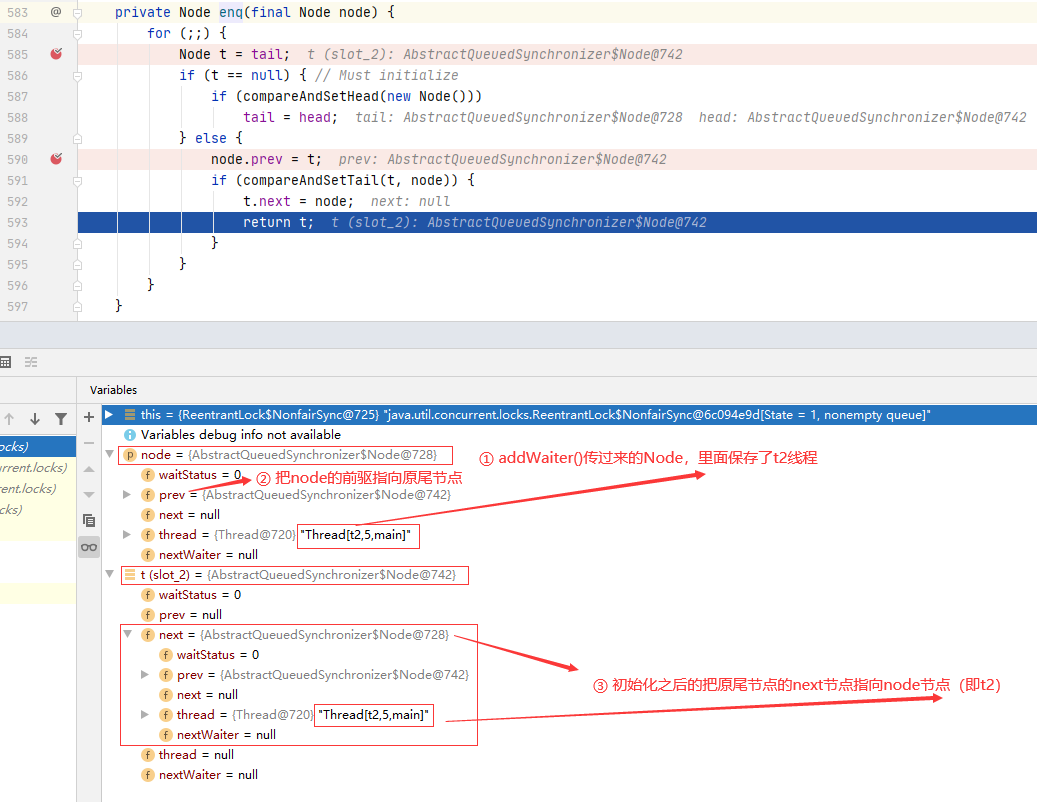Click the highlighted 'return t;' line 593
1037x802 pixels.
pyautogui.click(x=557, y=222)
